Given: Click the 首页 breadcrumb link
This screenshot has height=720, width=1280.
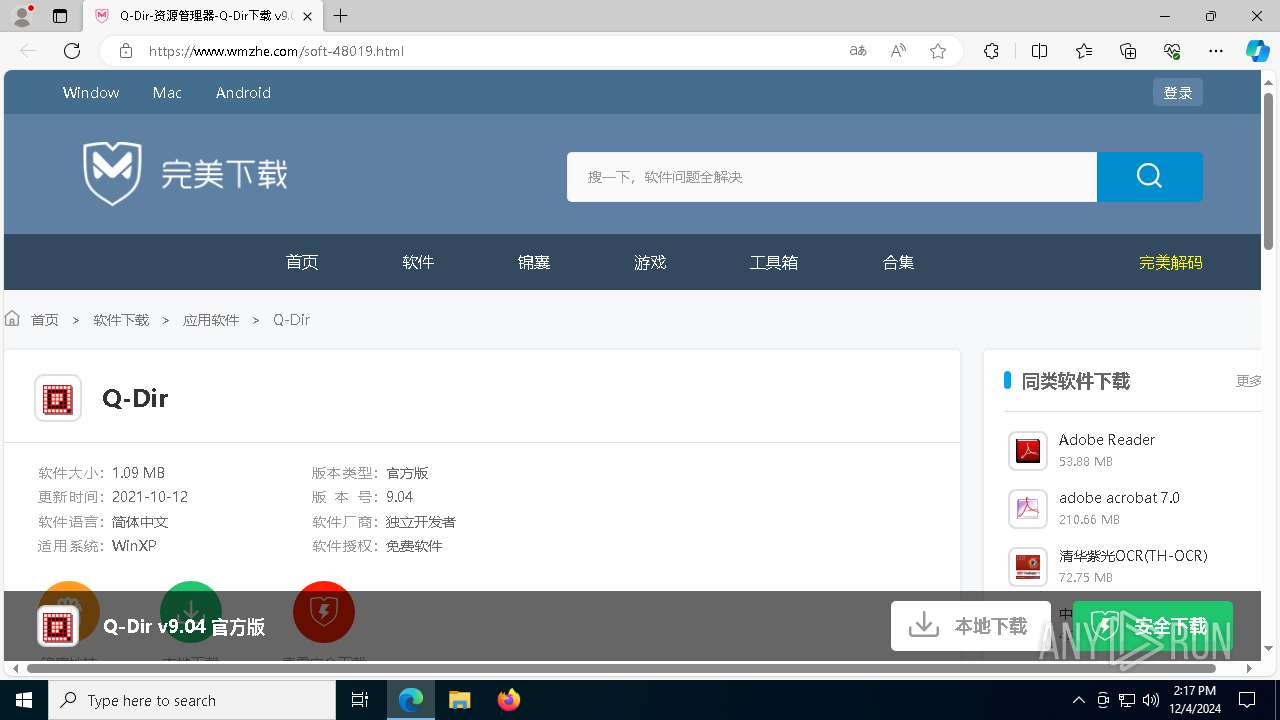Looking at the screenshot, I should tap(45, 320).
